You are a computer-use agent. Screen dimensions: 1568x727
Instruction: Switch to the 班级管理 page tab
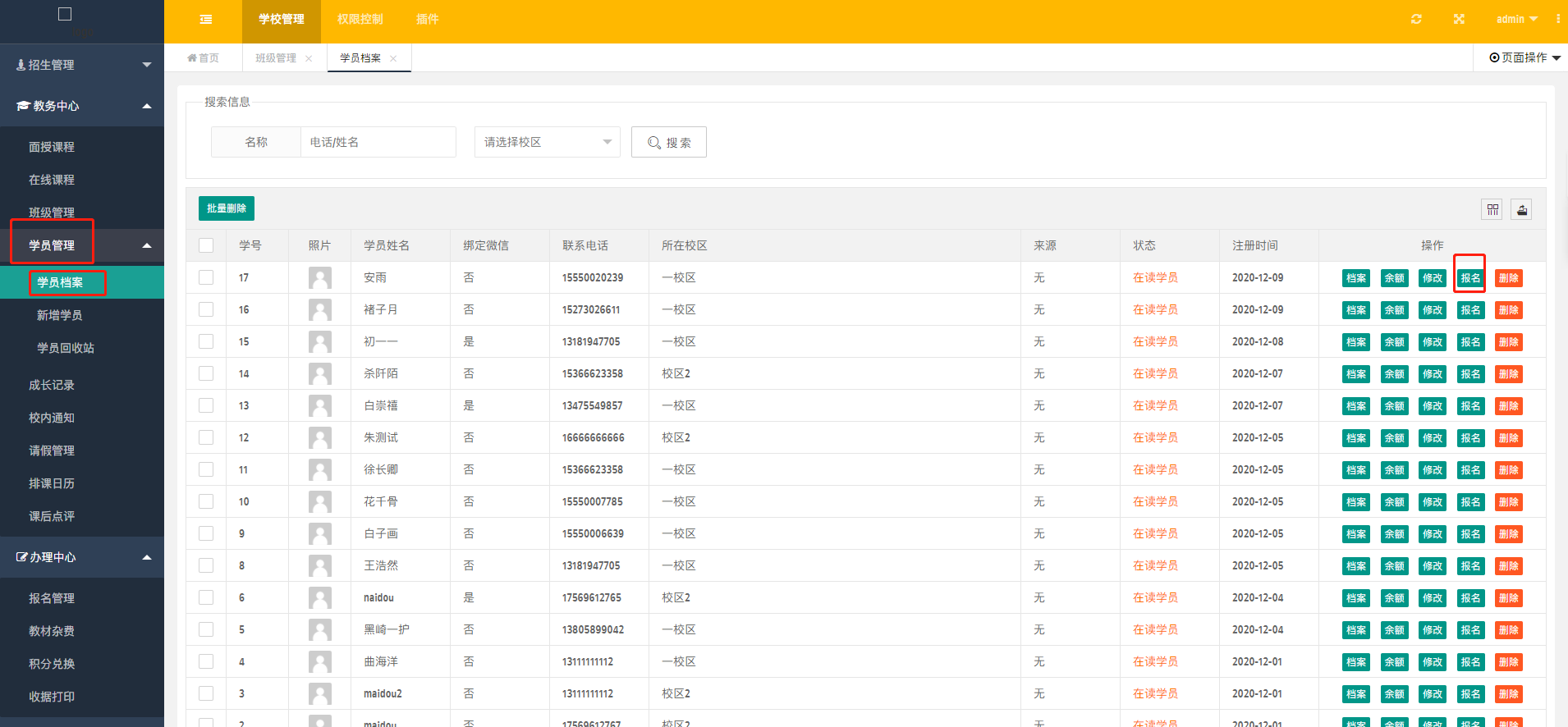pos(276,58)
